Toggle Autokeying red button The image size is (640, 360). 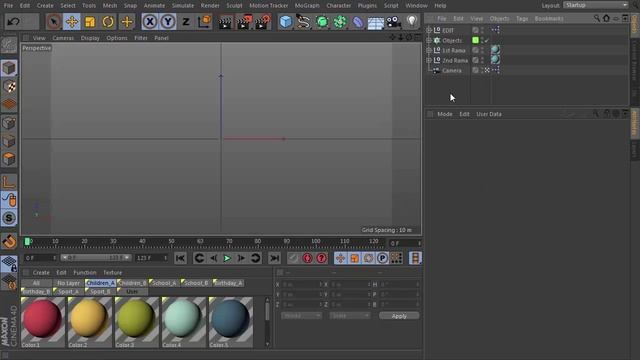(307, 258)
